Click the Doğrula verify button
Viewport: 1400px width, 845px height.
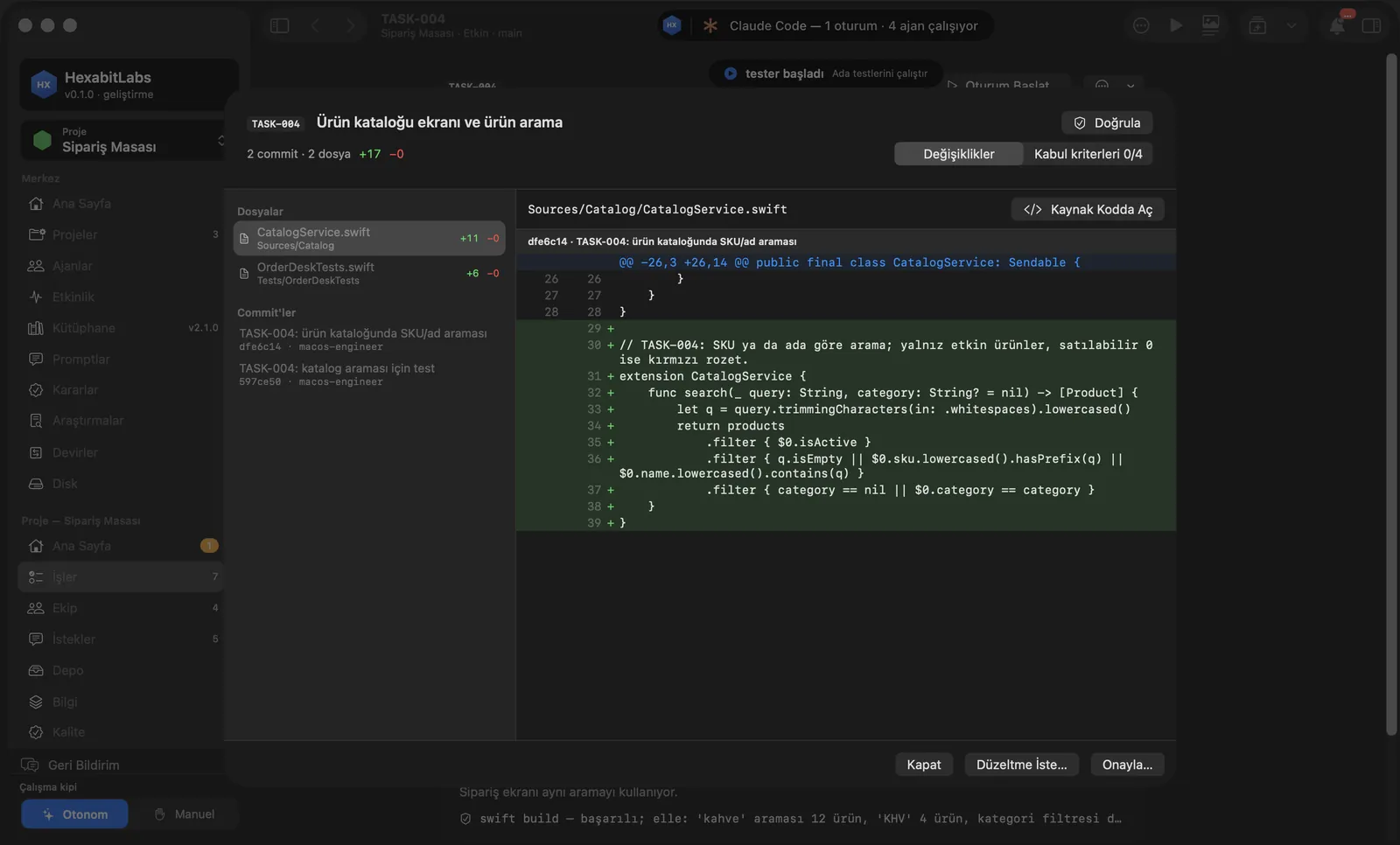1107,122
